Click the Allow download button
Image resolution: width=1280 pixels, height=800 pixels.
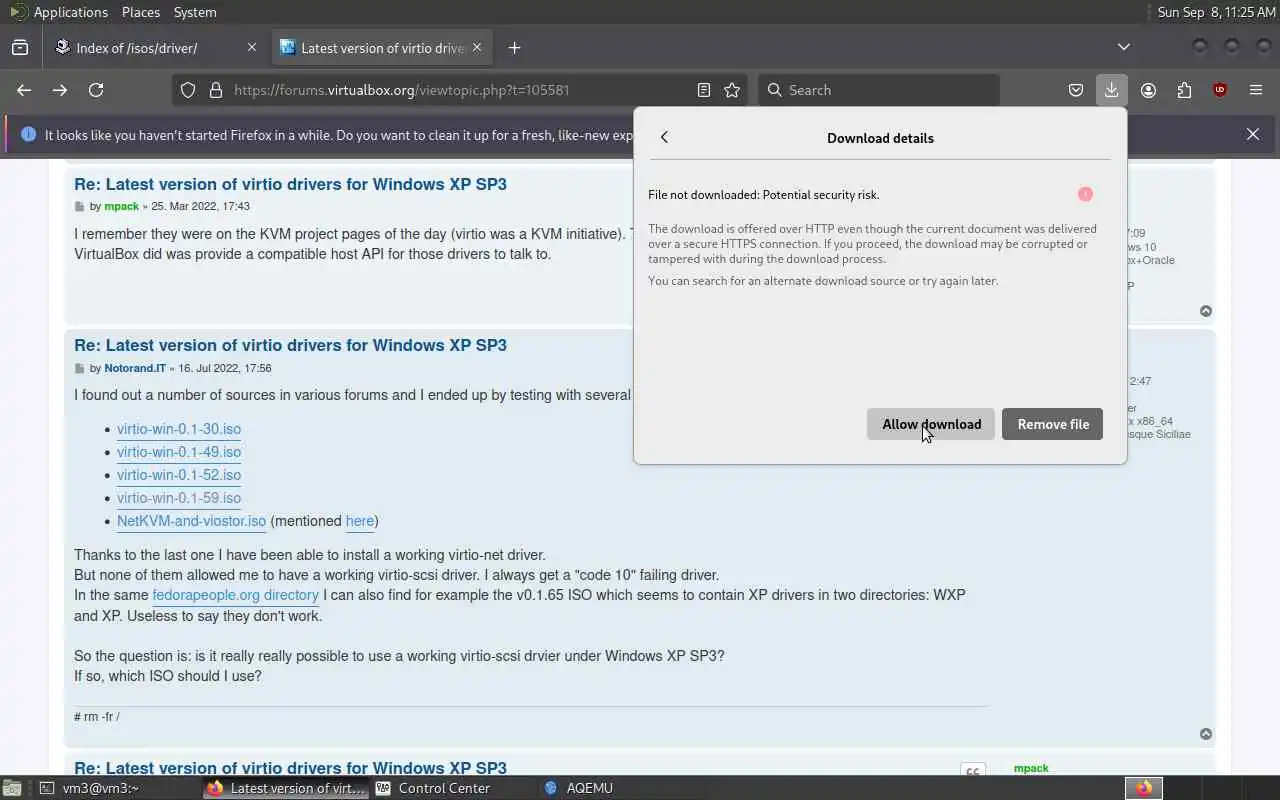pos(931,424)
